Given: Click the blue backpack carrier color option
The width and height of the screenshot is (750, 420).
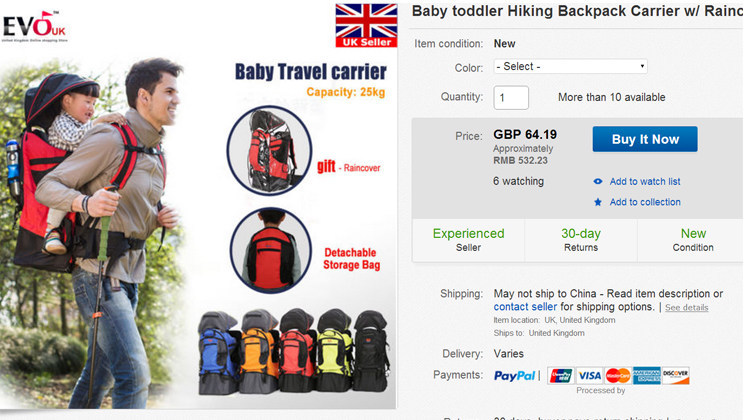Looking at the screenshot, I should coord(218,353).
